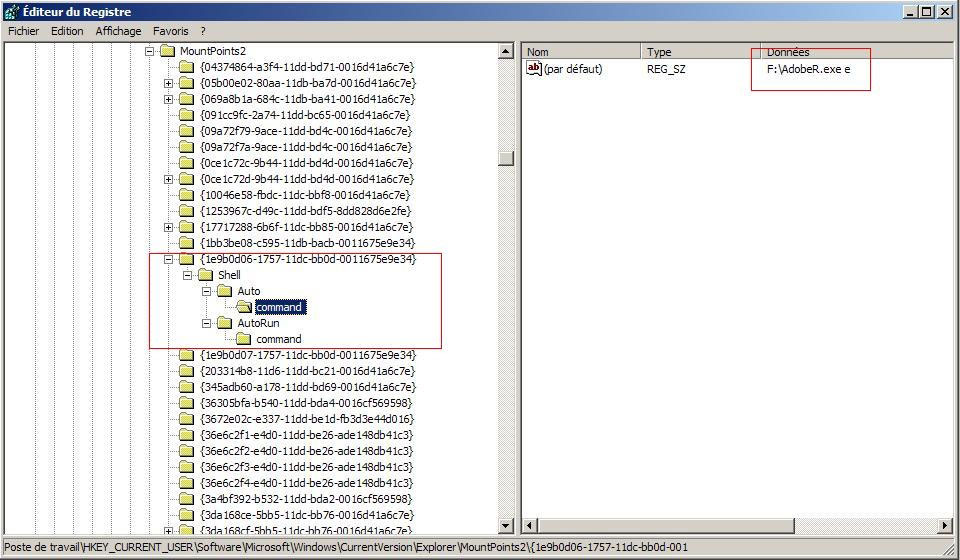Select the {36e6c2f4-e4d0-11dd-be26-ade148db41c3} key name
The height and width of the screenshot is (560, 960).
(x=307, y=483)
